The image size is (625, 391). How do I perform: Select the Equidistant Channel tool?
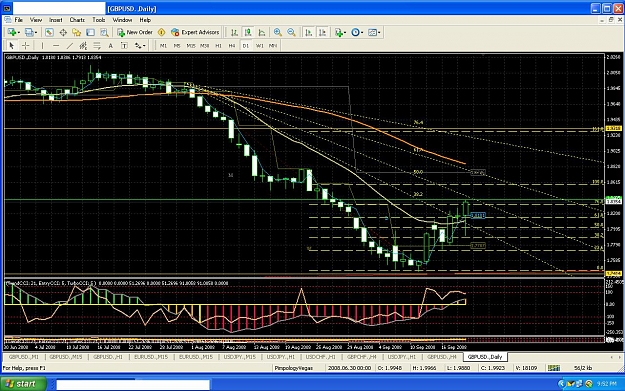tap(83, 46)
